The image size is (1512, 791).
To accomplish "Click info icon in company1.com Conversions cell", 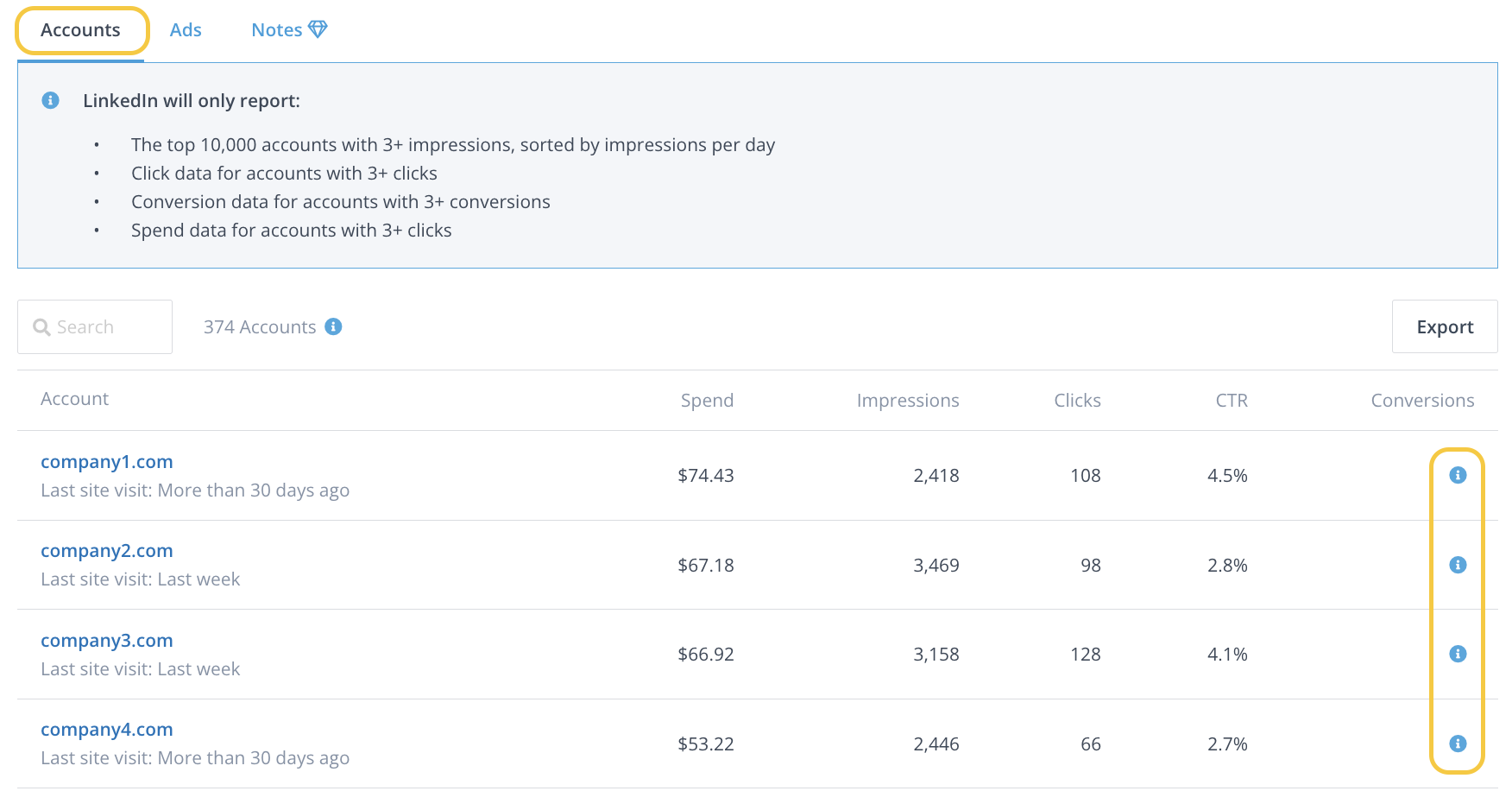I will 1458,475.
